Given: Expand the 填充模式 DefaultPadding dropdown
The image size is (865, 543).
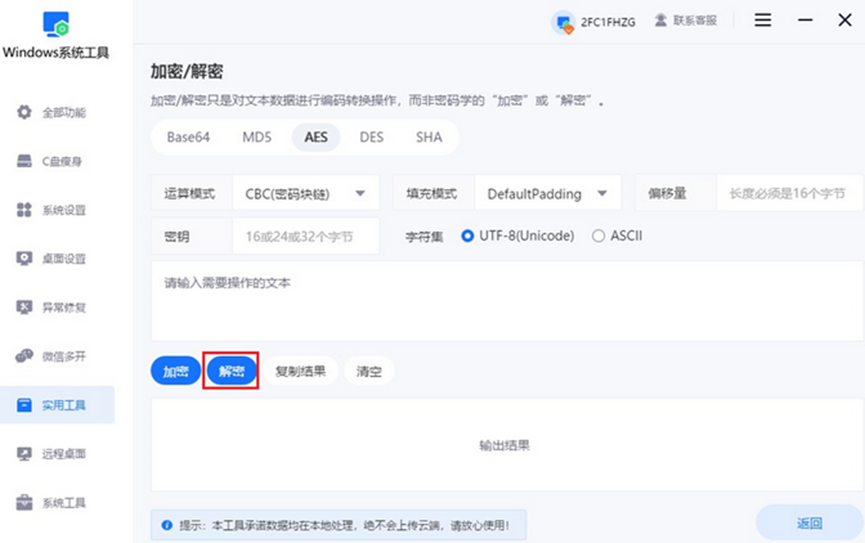Looking at the screenshot, I should click(602, 194).
